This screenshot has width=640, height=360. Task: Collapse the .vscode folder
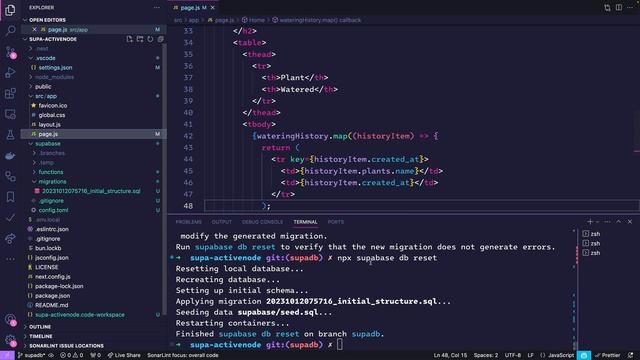click(45, 58)
